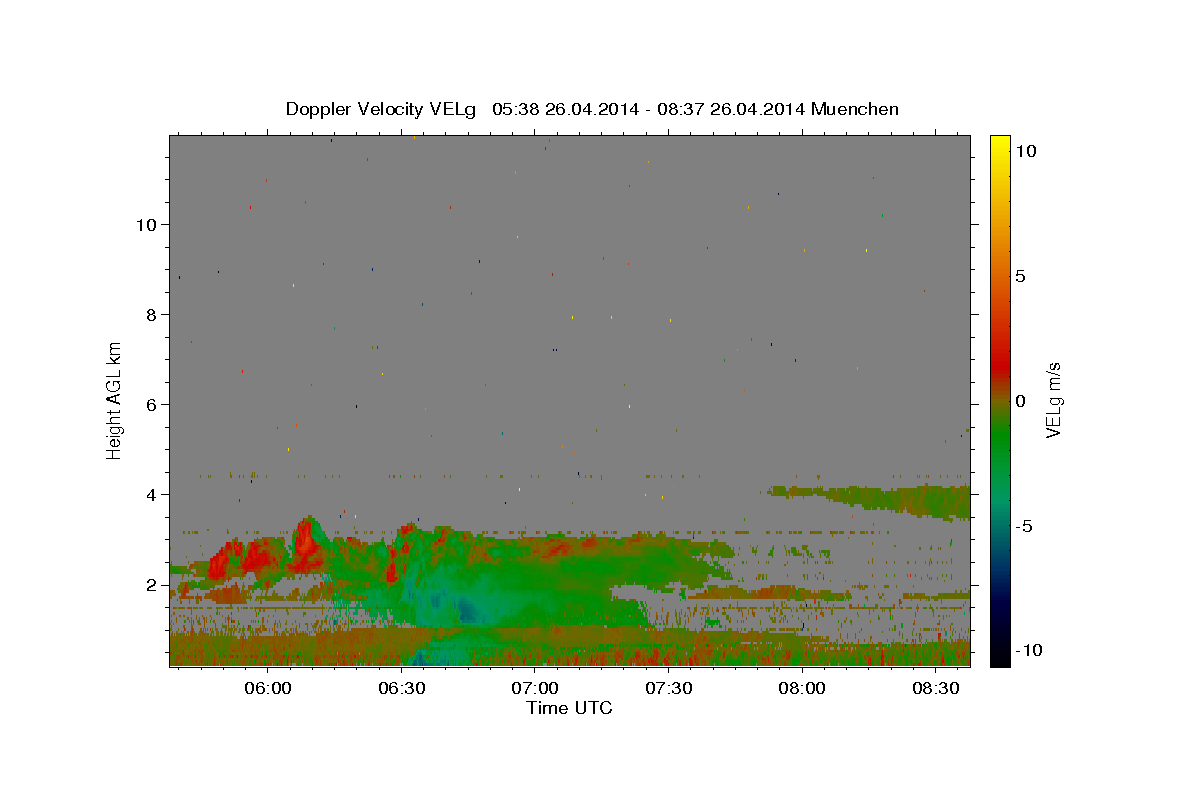Click the "Height AGL km" axis label
Image resolution: width=1200 pixels, height=800 pixels.
click(x=115, y=400)
